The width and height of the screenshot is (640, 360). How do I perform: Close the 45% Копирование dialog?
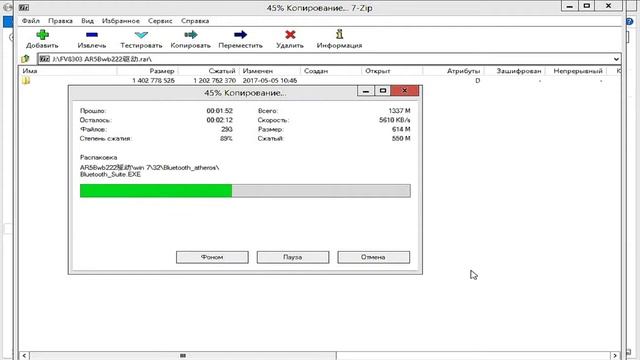click(x=404, y=91)
